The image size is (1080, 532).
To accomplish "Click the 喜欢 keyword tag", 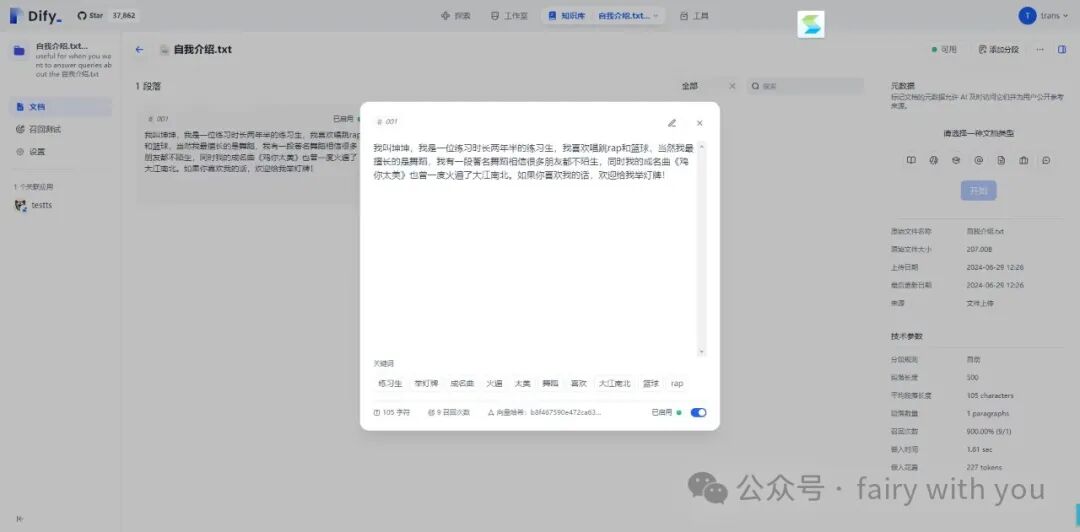I will point(578,383).
